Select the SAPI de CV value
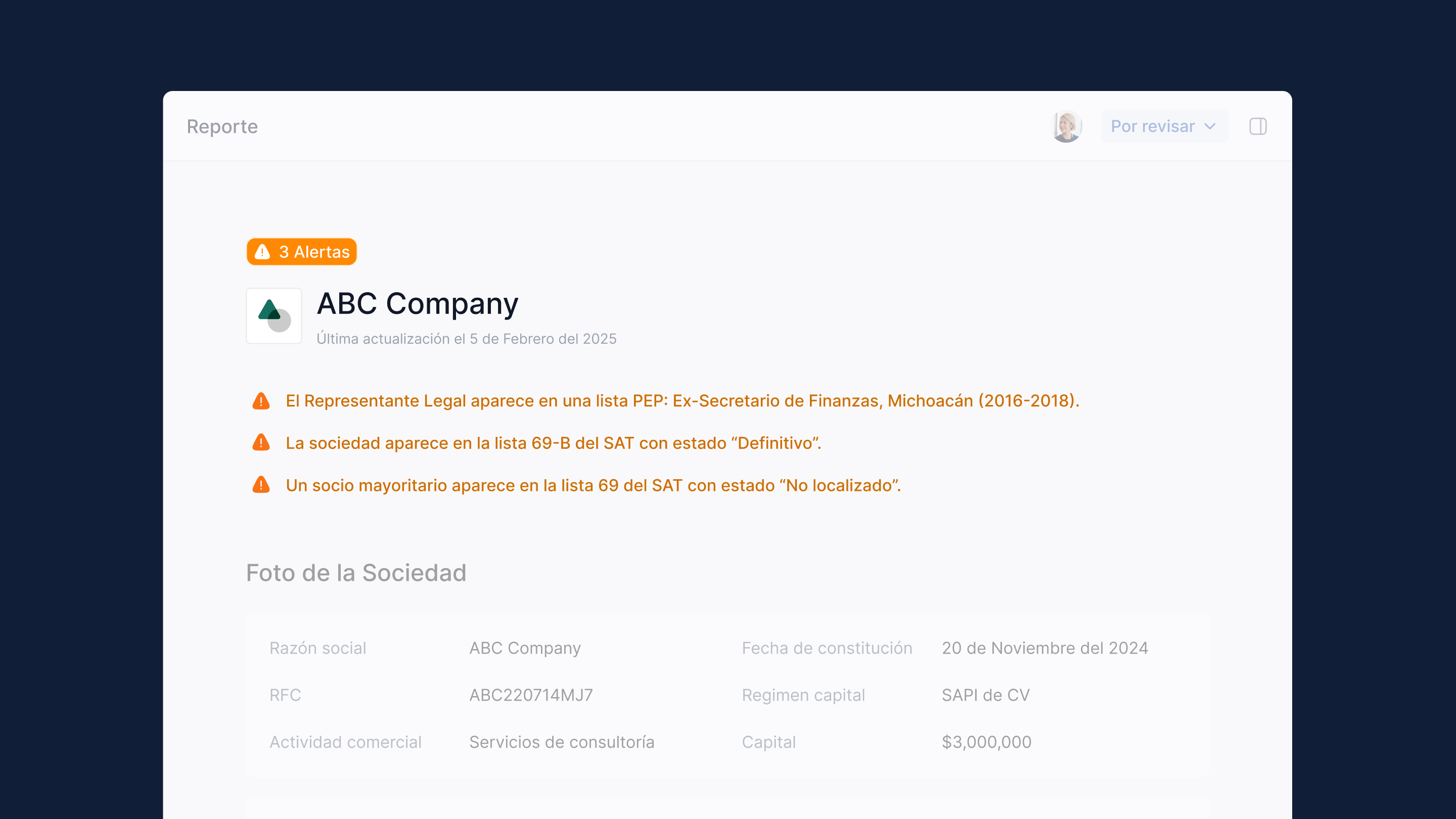1456x819 pixels. tap(985, 695)
